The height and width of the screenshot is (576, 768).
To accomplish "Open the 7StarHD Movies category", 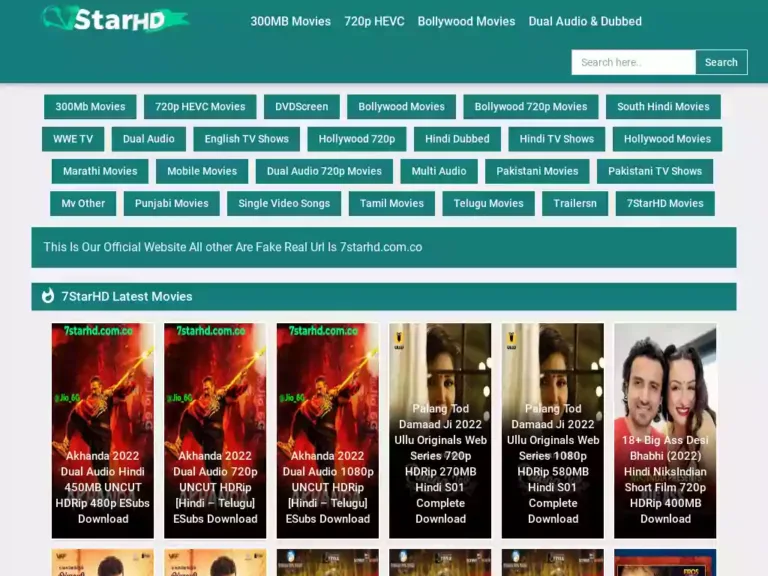I will (x=665, y=204).
